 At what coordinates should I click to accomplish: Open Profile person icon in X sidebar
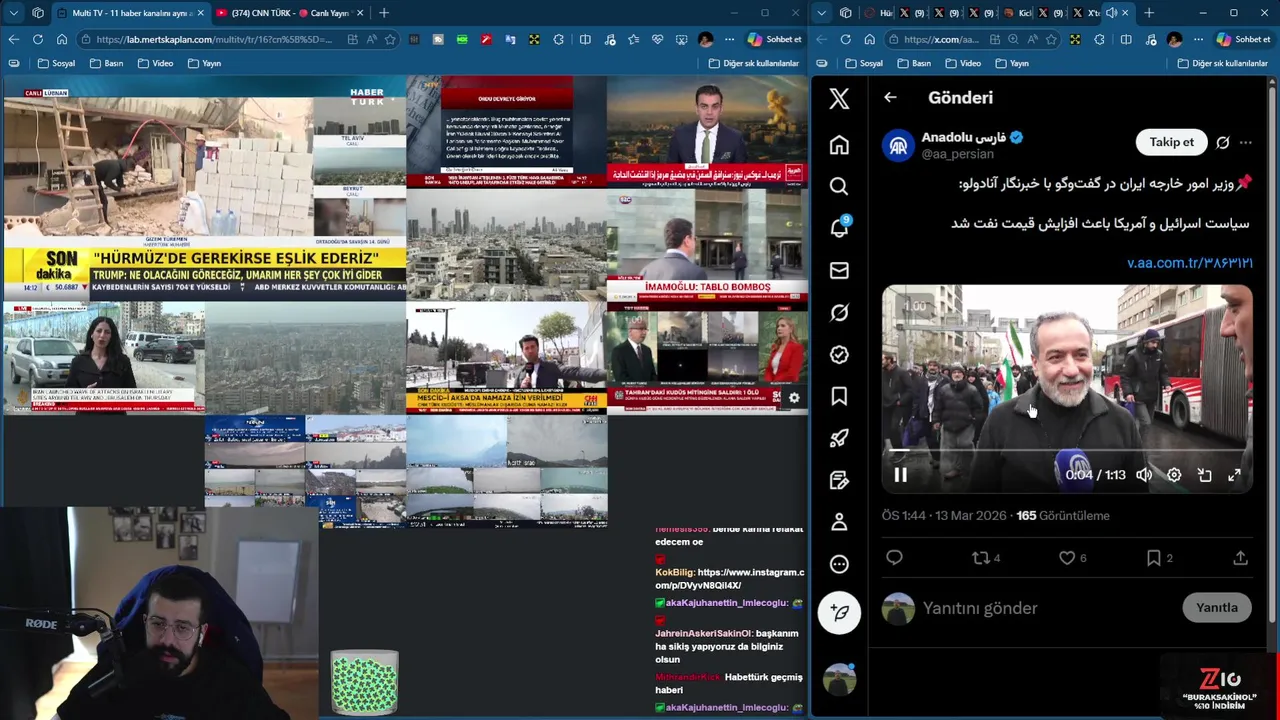[839, 522]
